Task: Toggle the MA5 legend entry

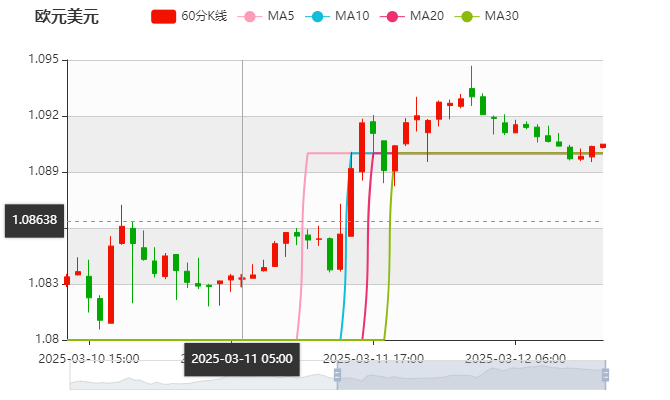Action: click(266, 16)
